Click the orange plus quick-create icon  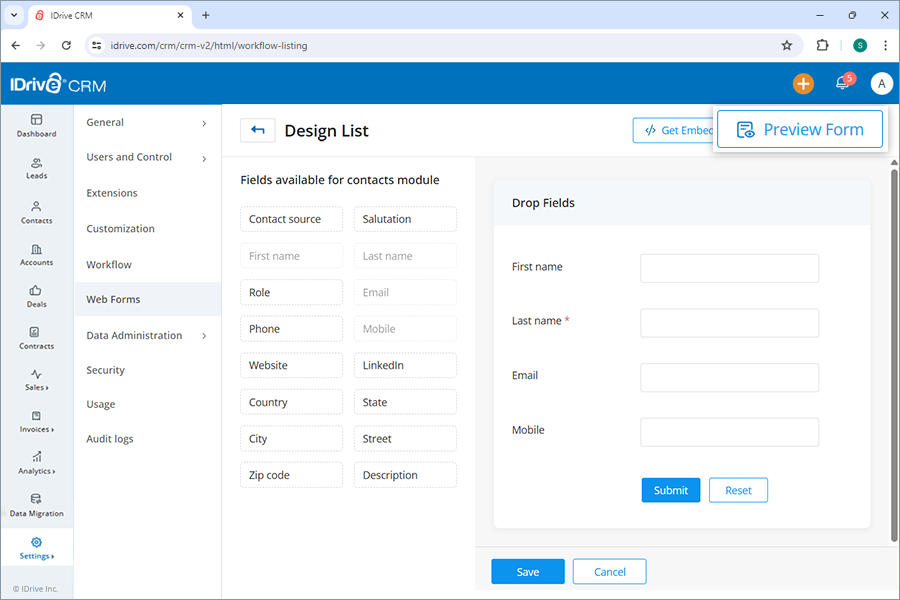tap(803, 83)
